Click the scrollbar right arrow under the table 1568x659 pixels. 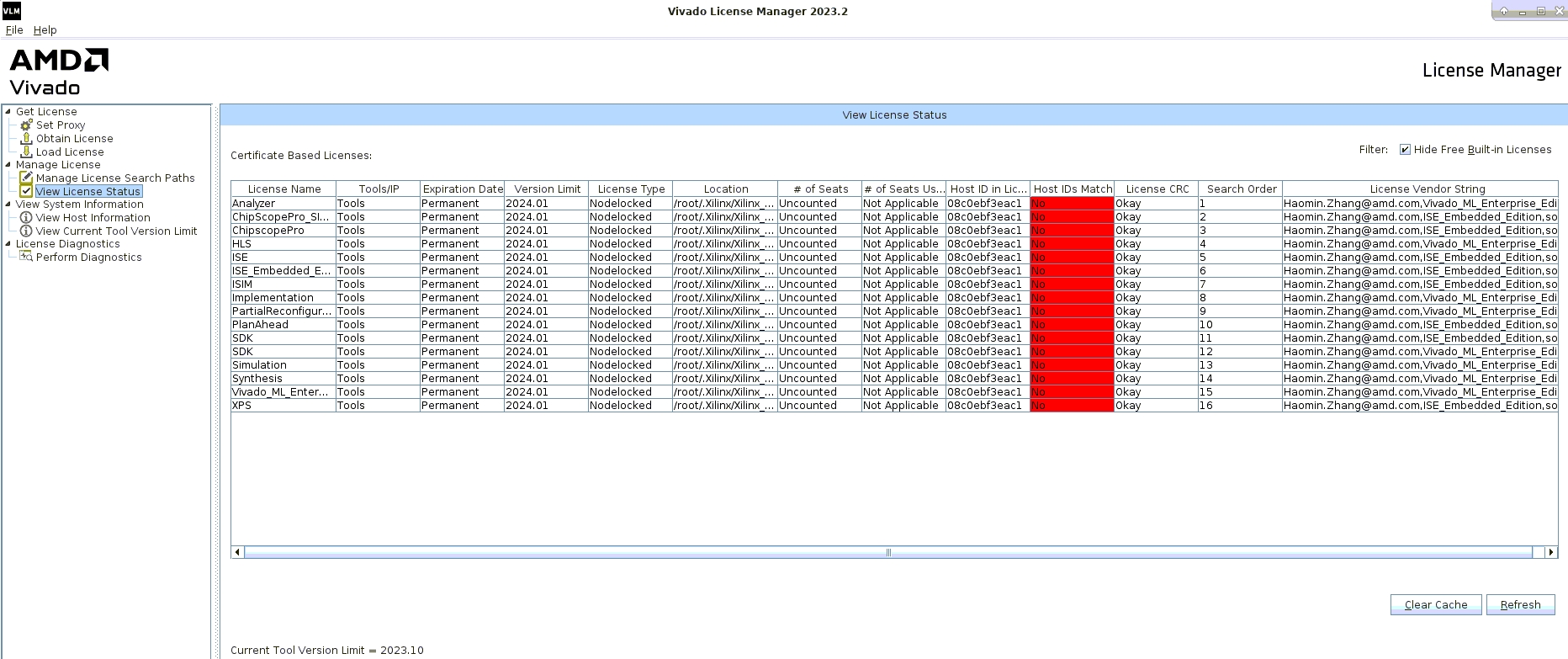coord(1551,552)
